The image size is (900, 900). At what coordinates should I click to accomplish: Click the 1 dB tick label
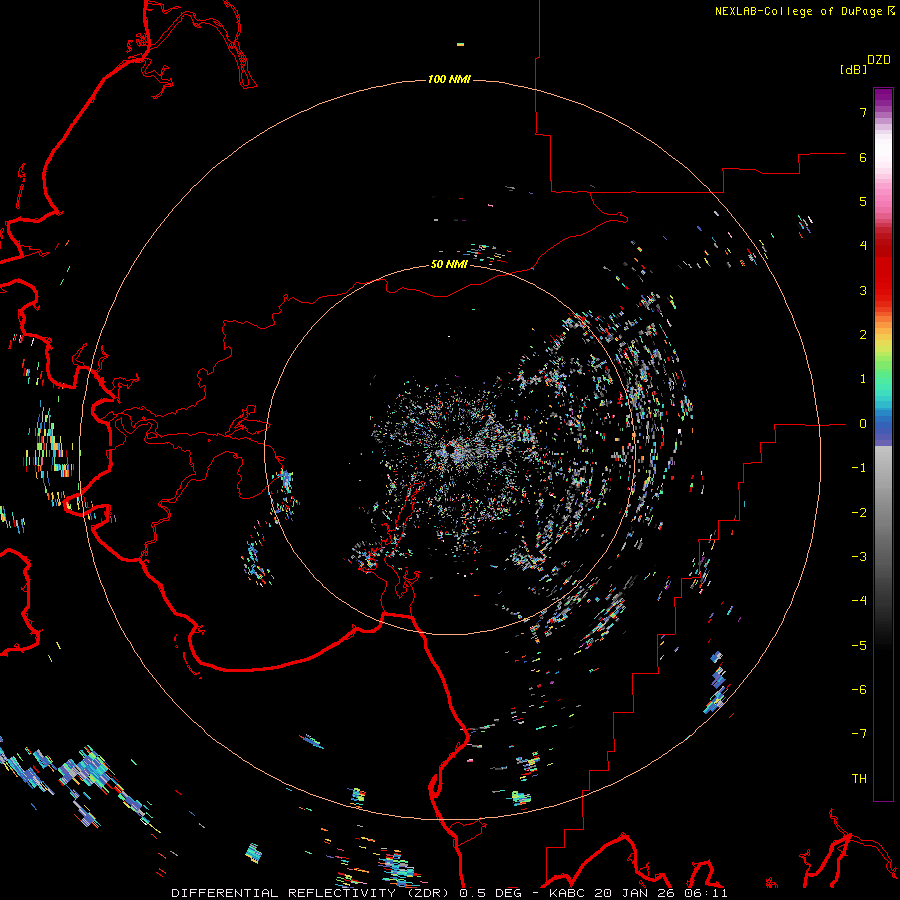[863, 379]
